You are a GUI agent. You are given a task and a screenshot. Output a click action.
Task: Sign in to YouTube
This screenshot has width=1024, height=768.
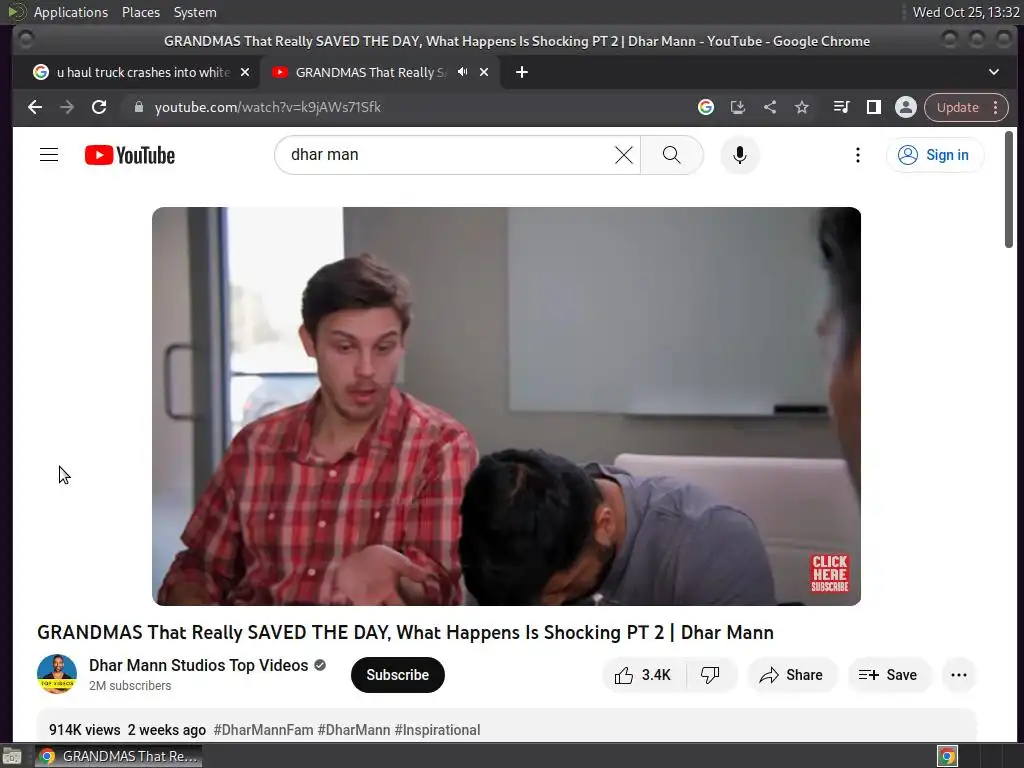point(935,155)
